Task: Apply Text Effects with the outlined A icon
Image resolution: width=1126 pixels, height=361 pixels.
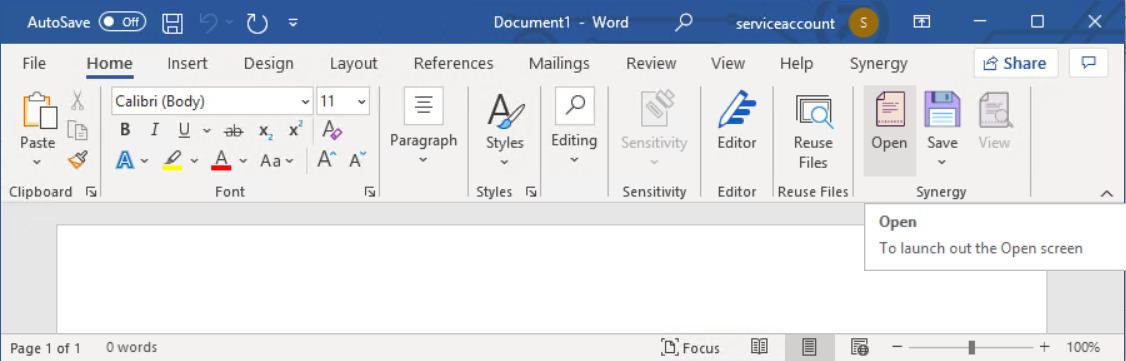Action: click(x=125, y=161)
